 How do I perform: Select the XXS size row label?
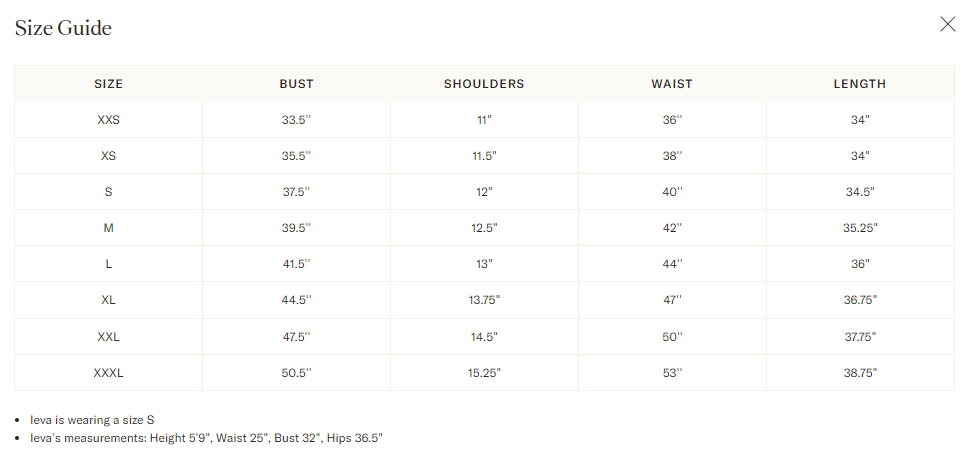pos(108,120)
